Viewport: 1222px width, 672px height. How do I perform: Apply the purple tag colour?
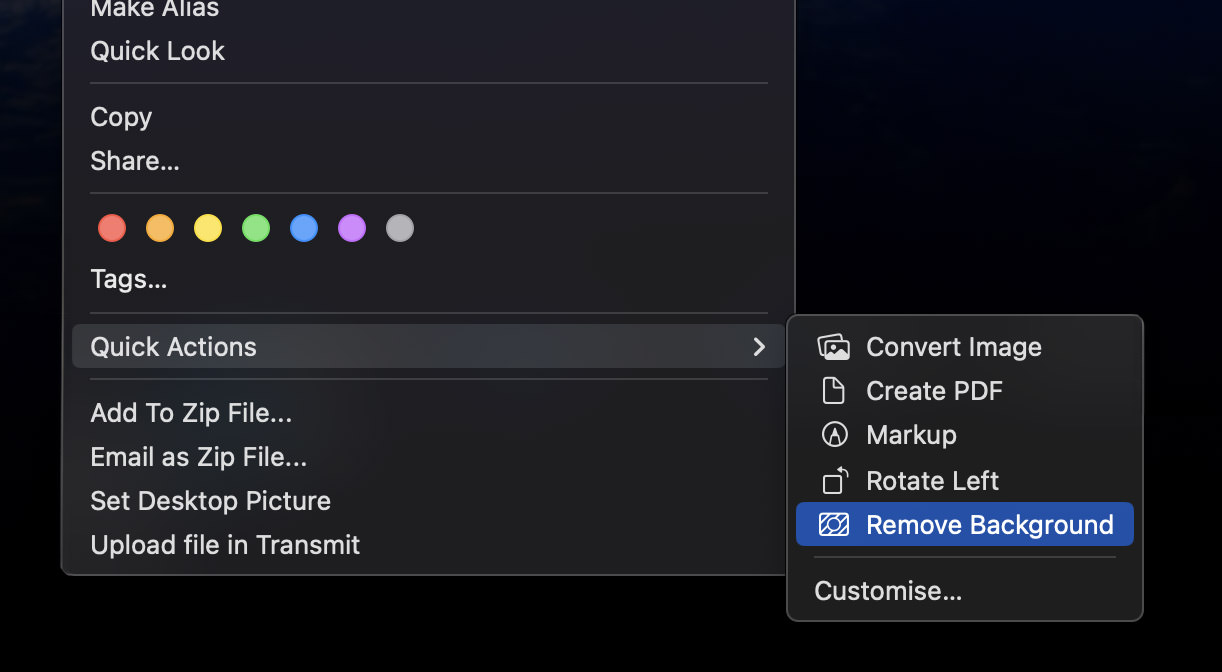click(x=352, y=228)
